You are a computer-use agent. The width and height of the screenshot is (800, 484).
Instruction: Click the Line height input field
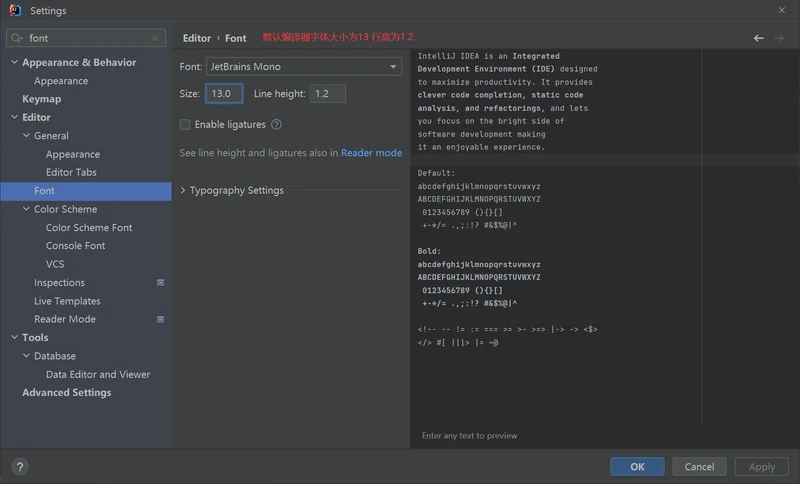point(327,93)
